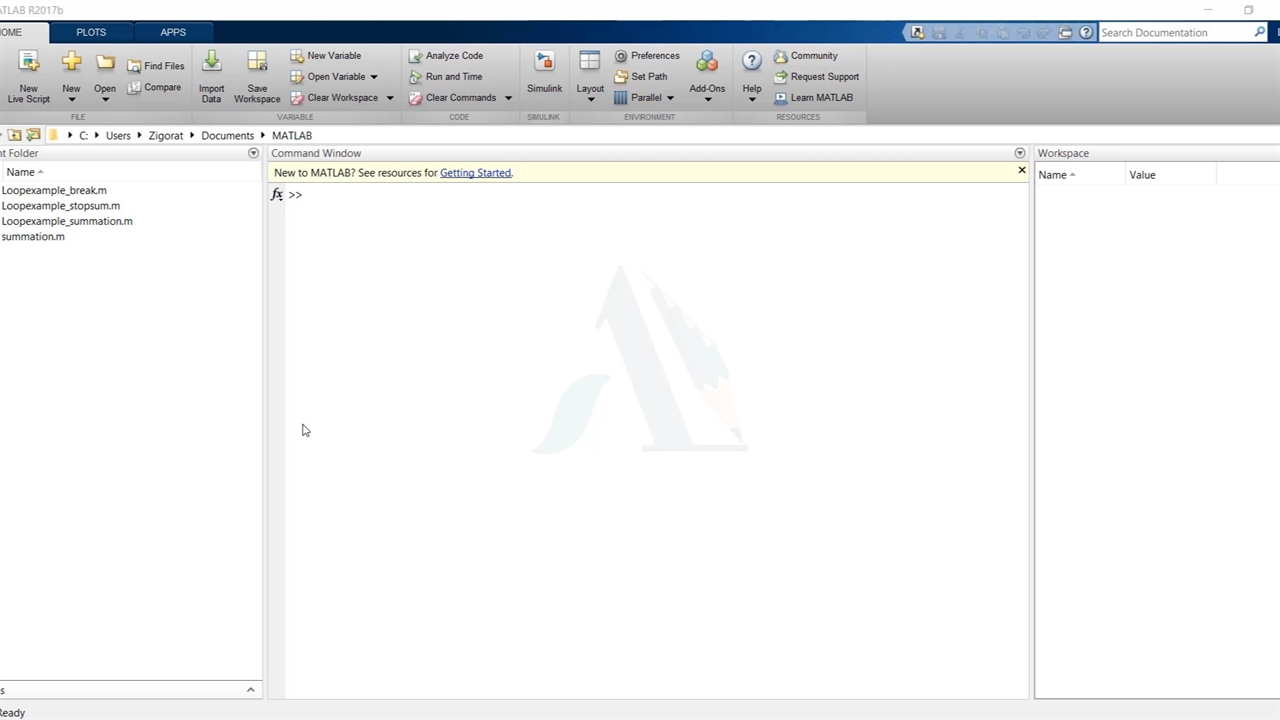The image size is (1280, 720).
Task: Open the Clear Workspace dropdown arrow
Action: coord(390,98)
